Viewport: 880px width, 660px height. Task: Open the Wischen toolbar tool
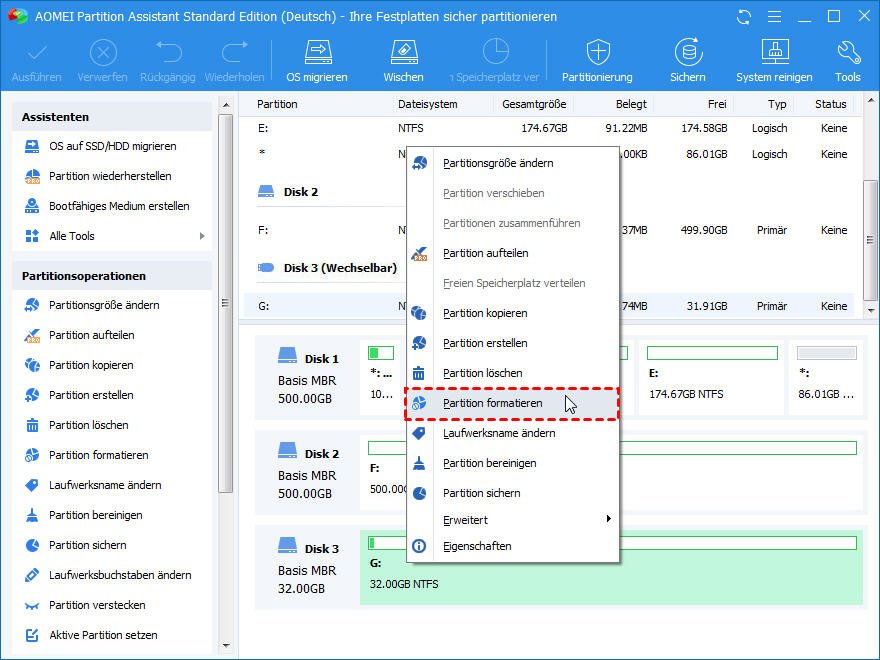[404, 61]
